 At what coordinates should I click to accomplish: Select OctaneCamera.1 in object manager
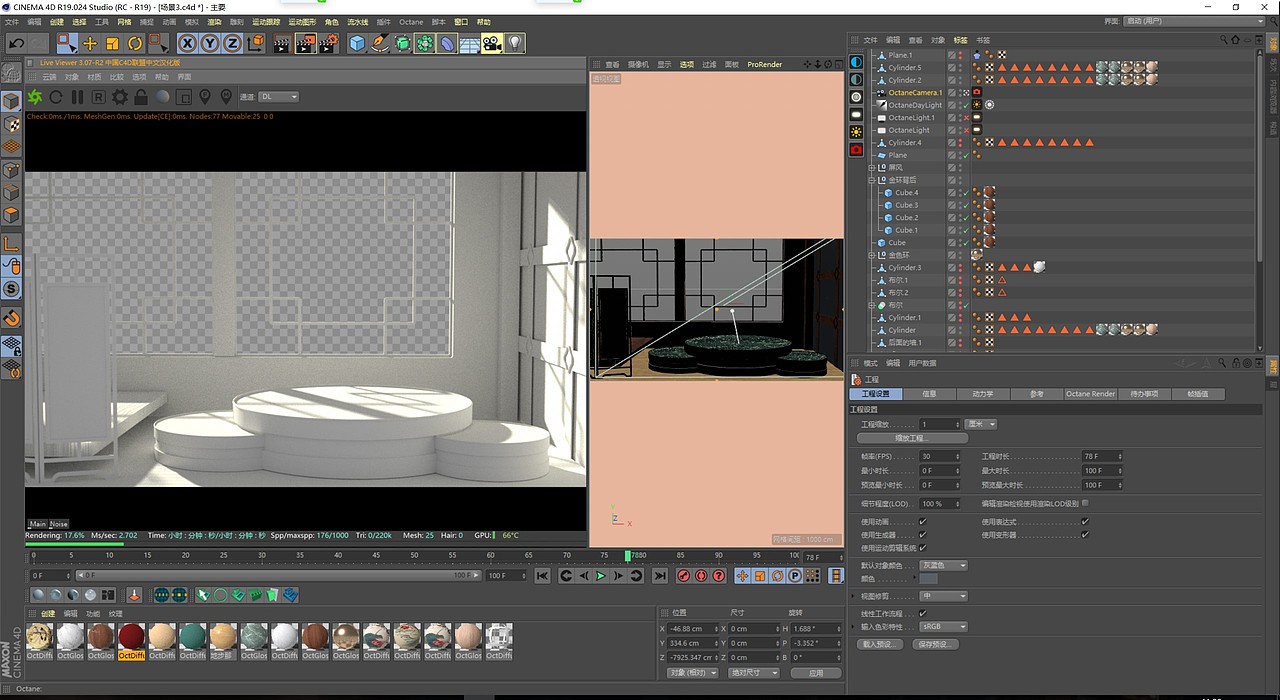pos(915,93)
